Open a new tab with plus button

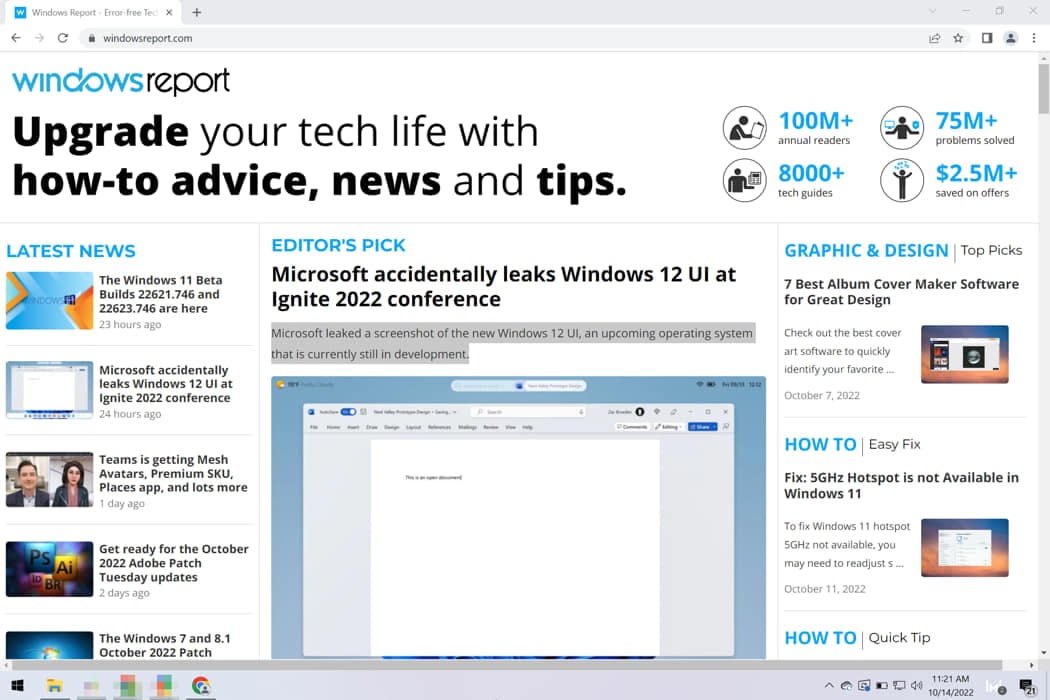197,12
